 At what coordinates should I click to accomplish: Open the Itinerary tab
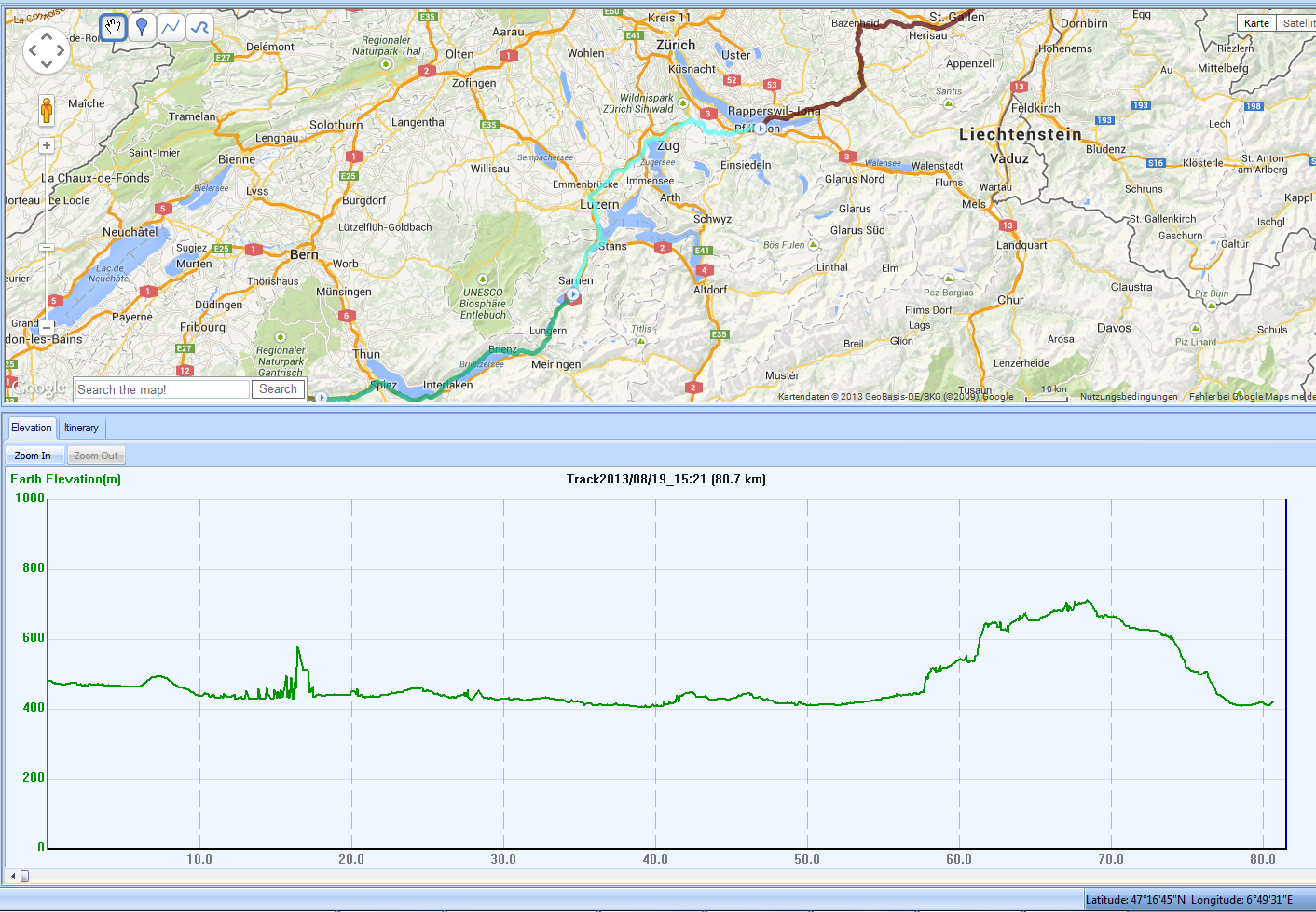pos(81,428)
